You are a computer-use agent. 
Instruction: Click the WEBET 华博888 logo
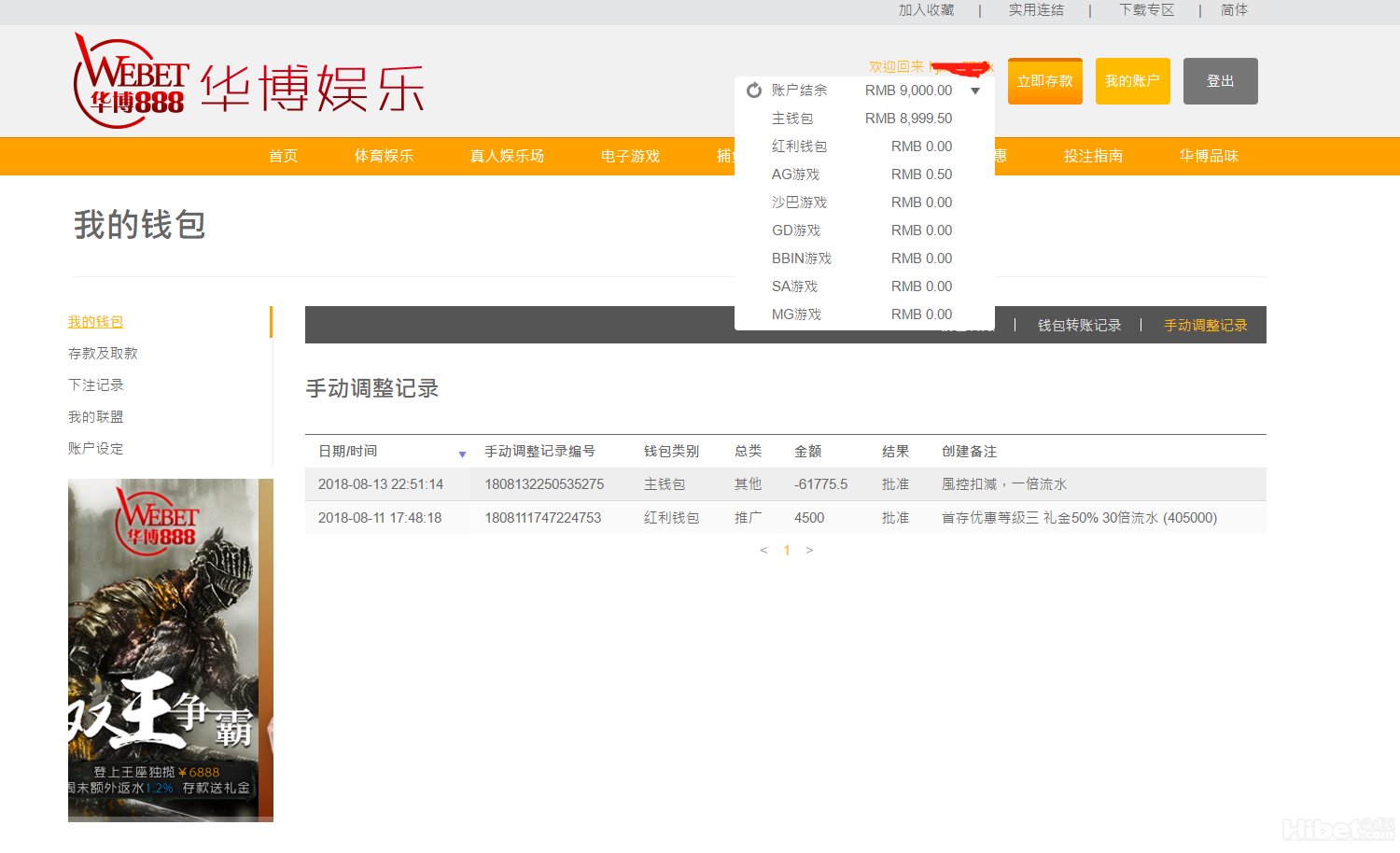click(x=133, y=82)
